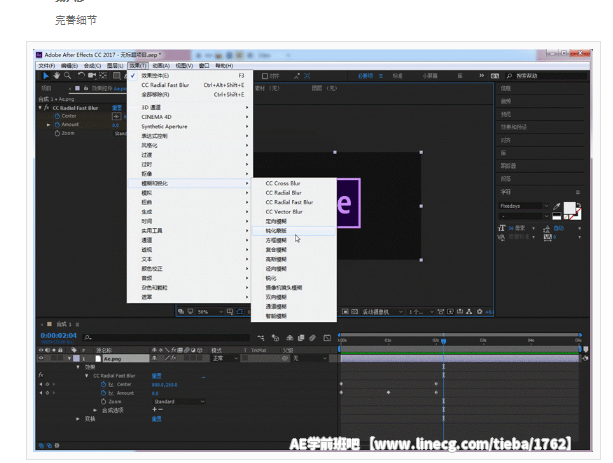Open the font style dropdown in Character panel

(524, 216)
